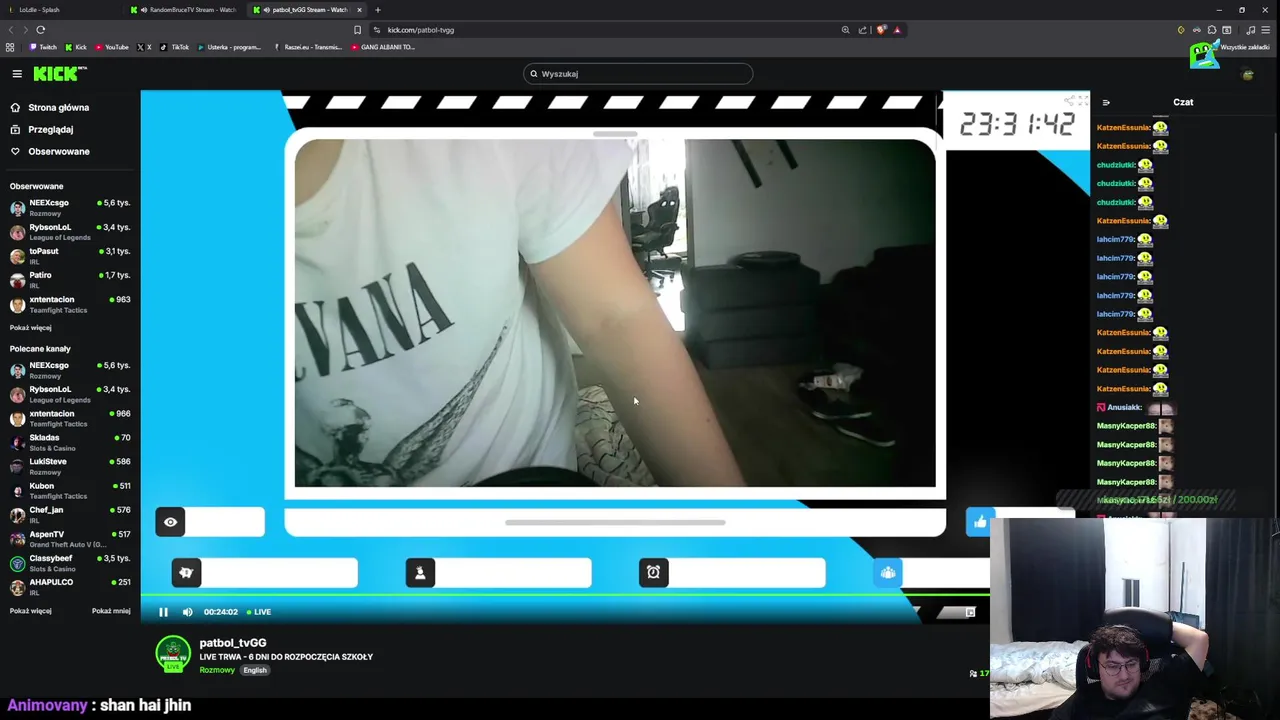This screenshot has width=1280, height=720.
Task: Open Classybeef recommended channel
Action: [x=70, y=563]
